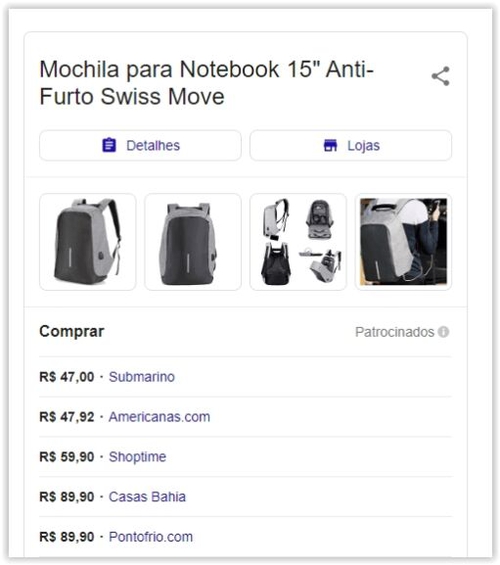Open the Casas Bahia offer link
500x565 pixels.
point(147,497)
